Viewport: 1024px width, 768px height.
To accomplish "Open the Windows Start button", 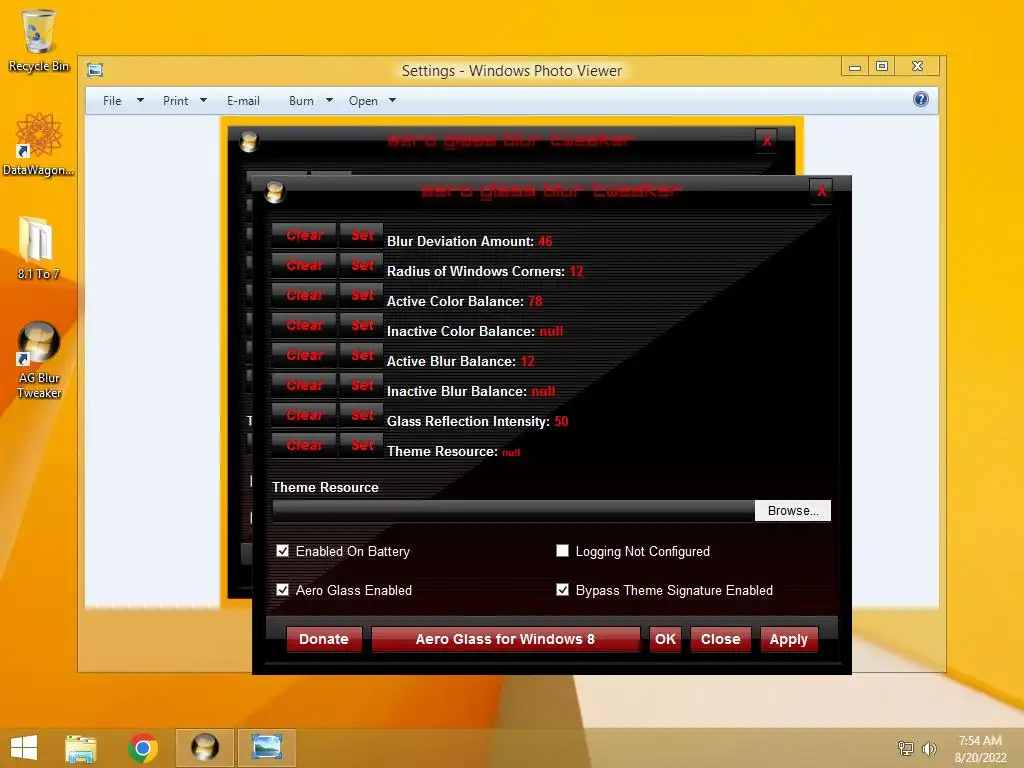I will (x=24, y=747).
